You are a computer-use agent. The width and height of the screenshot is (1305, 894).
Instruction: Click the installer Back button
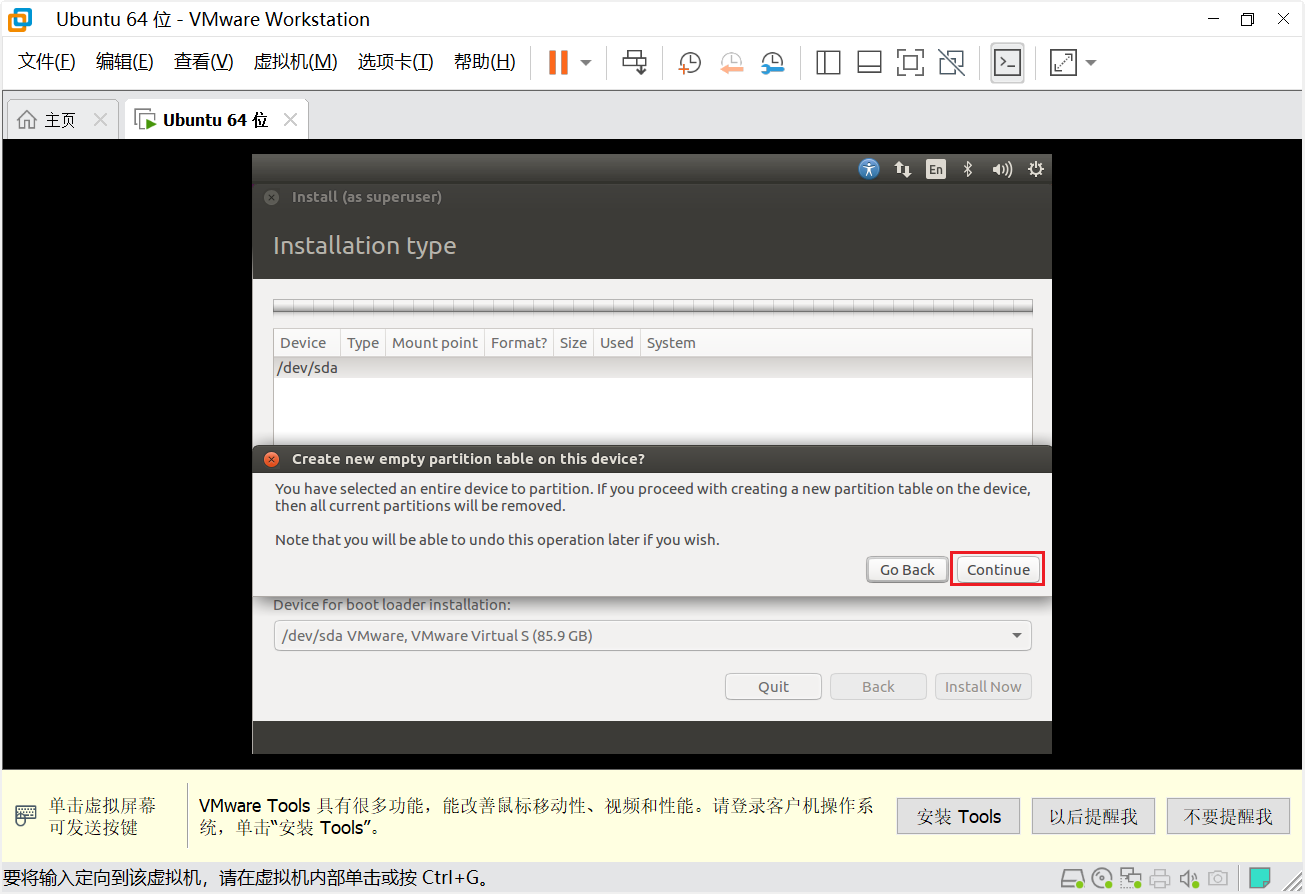878,686
